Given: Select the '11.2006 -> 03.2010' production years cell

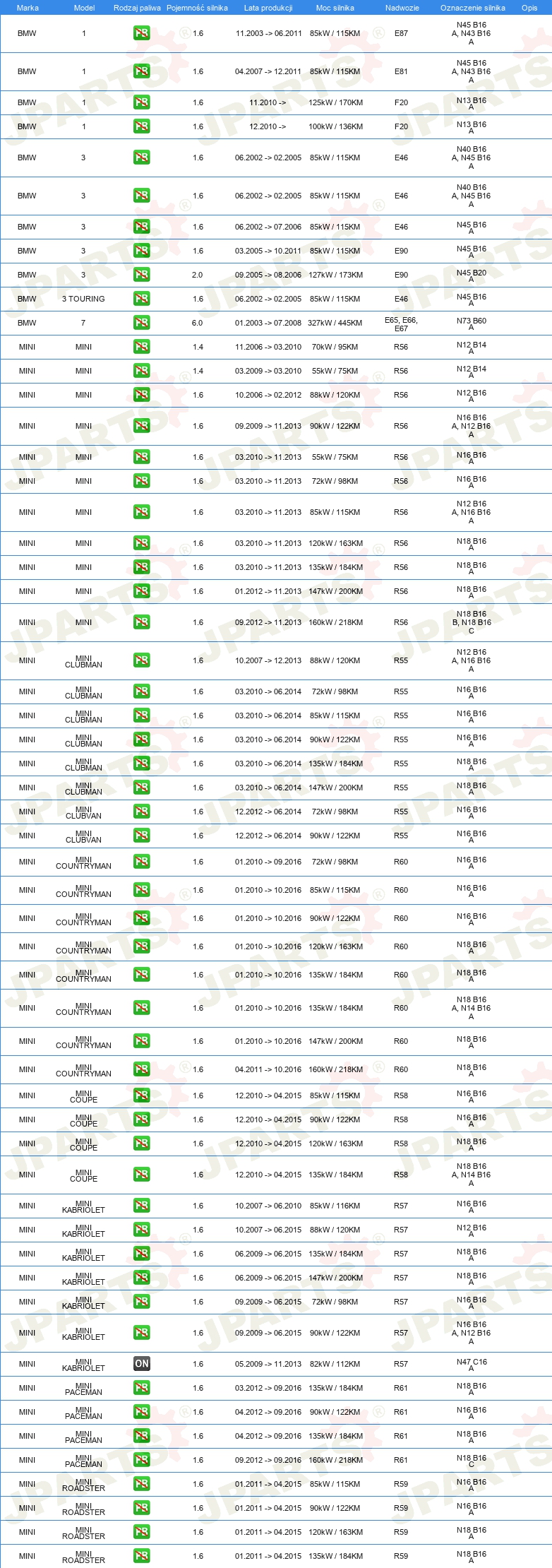Looking at the screenshot, I should (x=268, y=347).
